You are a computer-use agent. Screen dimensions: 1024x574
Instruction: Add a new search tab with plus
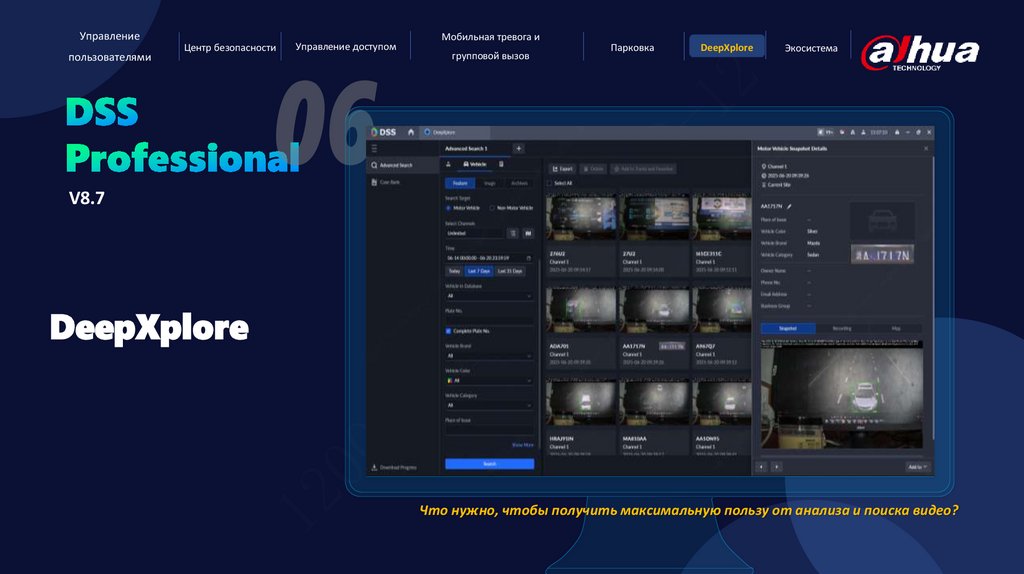[x=519, y=149]
